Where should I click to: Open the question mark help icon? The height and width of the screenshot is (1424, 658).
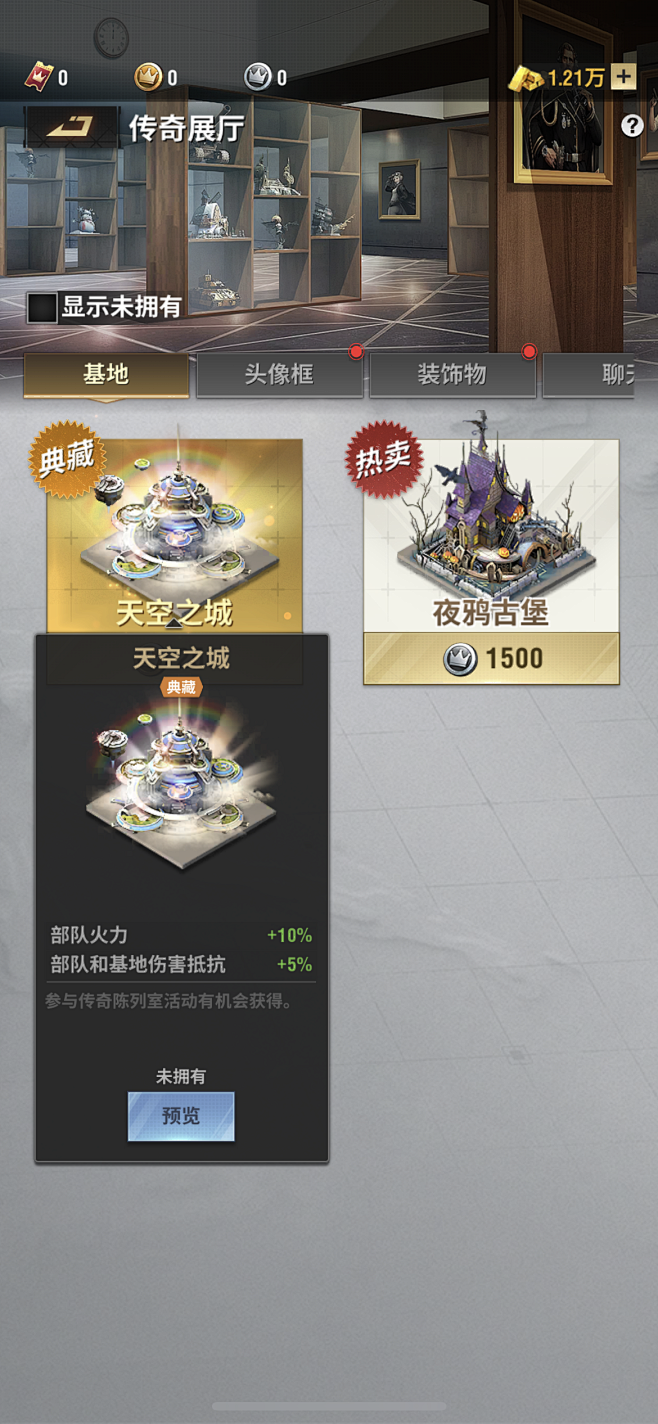pos(632,125)
